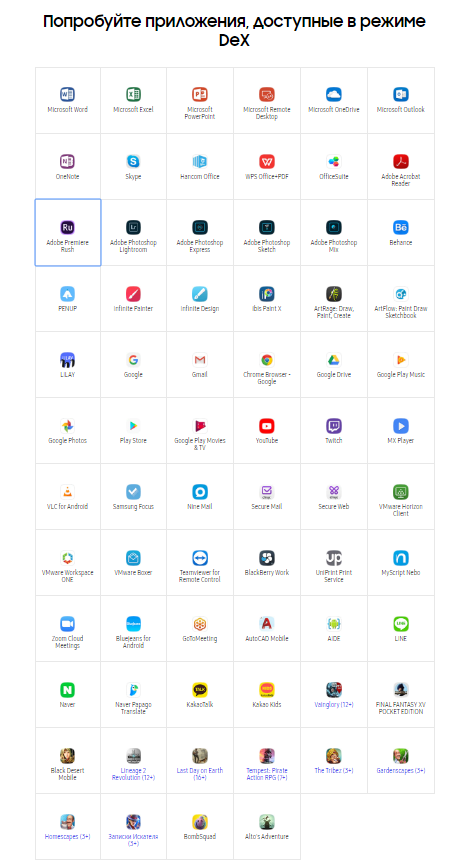Click the Lineage 2 Revolution (12+) link

[x=133, y=774]
